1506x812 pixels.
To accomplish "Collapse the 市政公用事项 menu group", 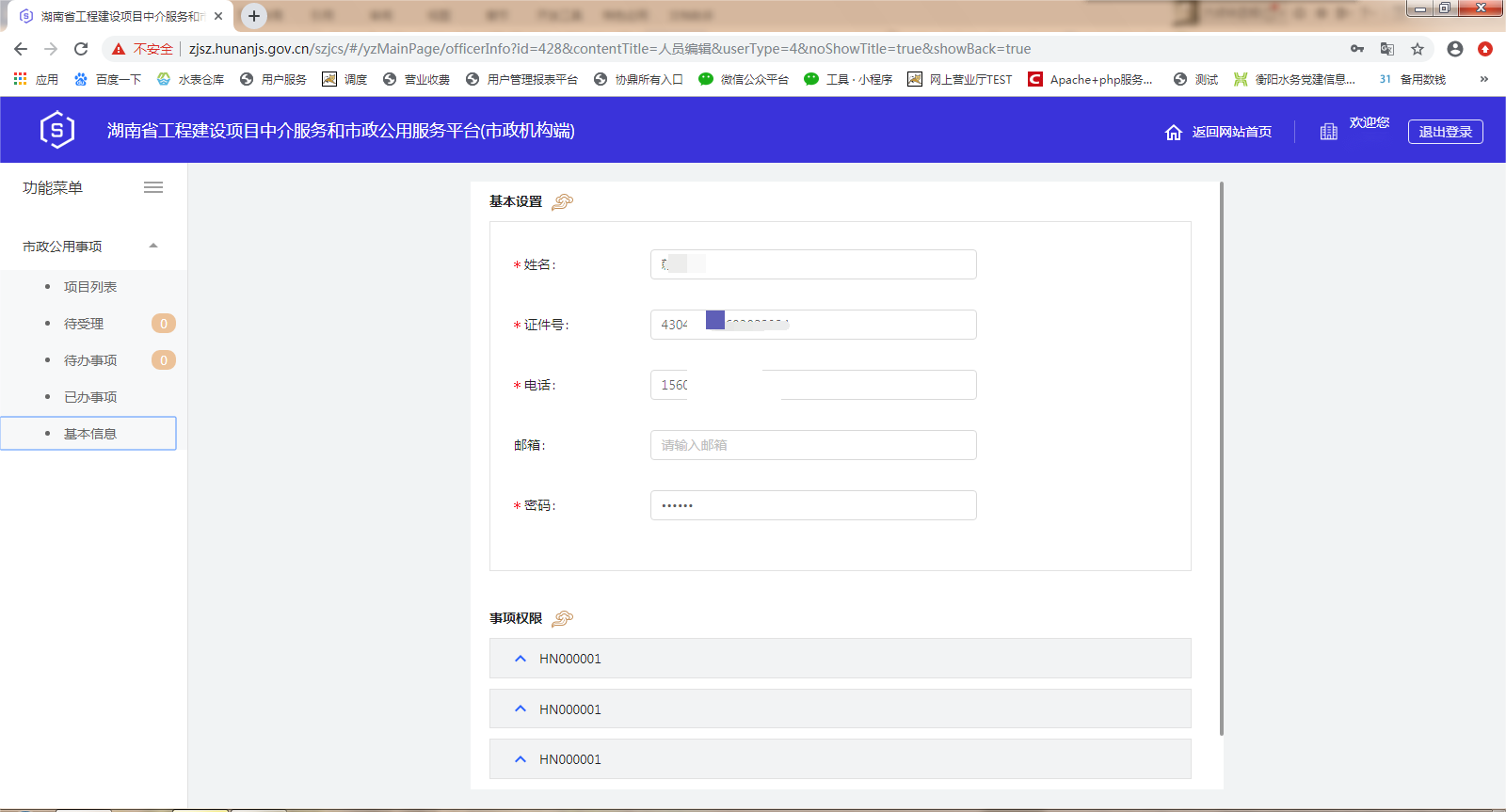I will click(x=153, y=246).
